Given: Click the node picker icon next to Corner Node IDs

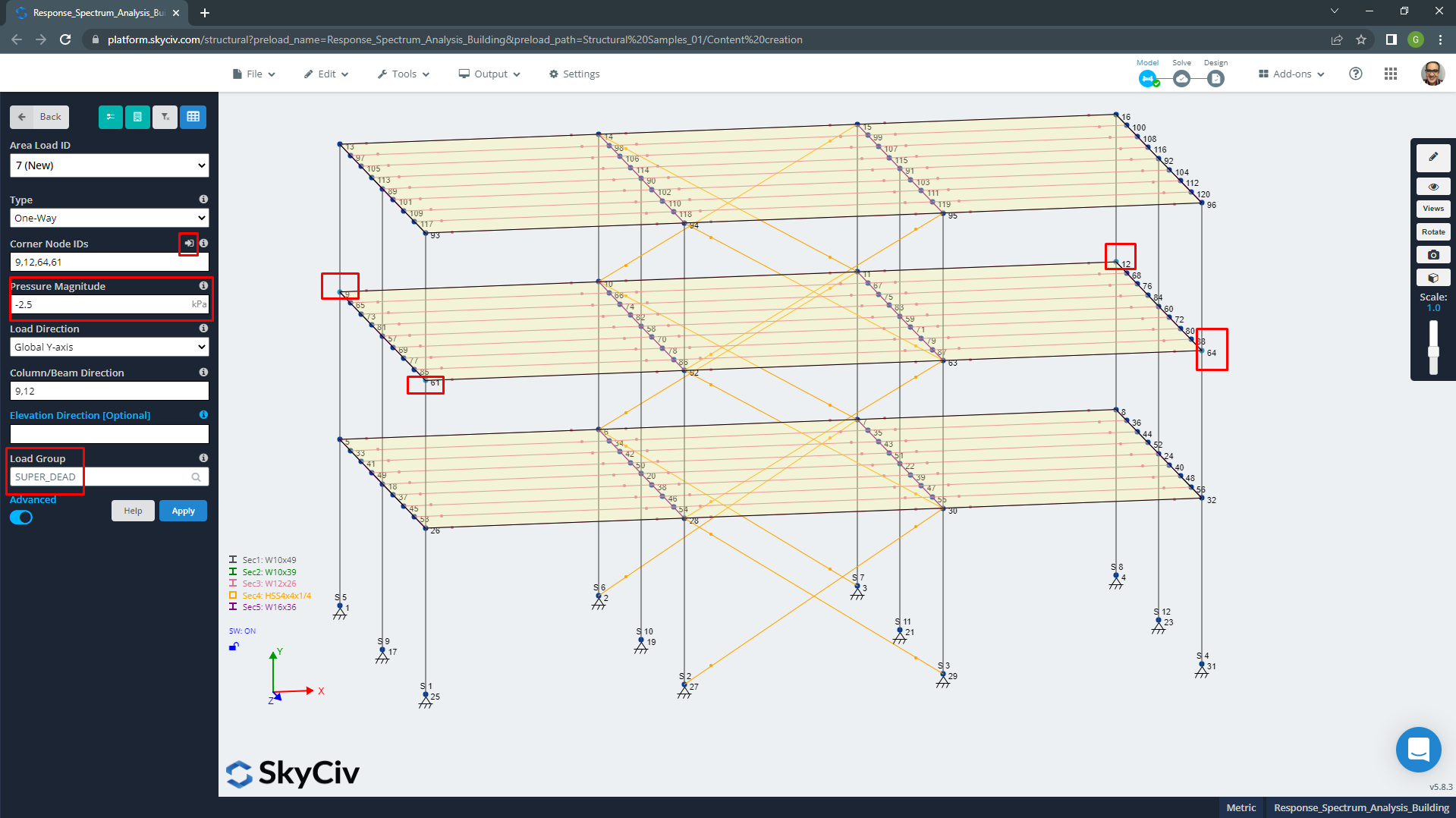Looking at the screenshot, I should coord(187,244).
